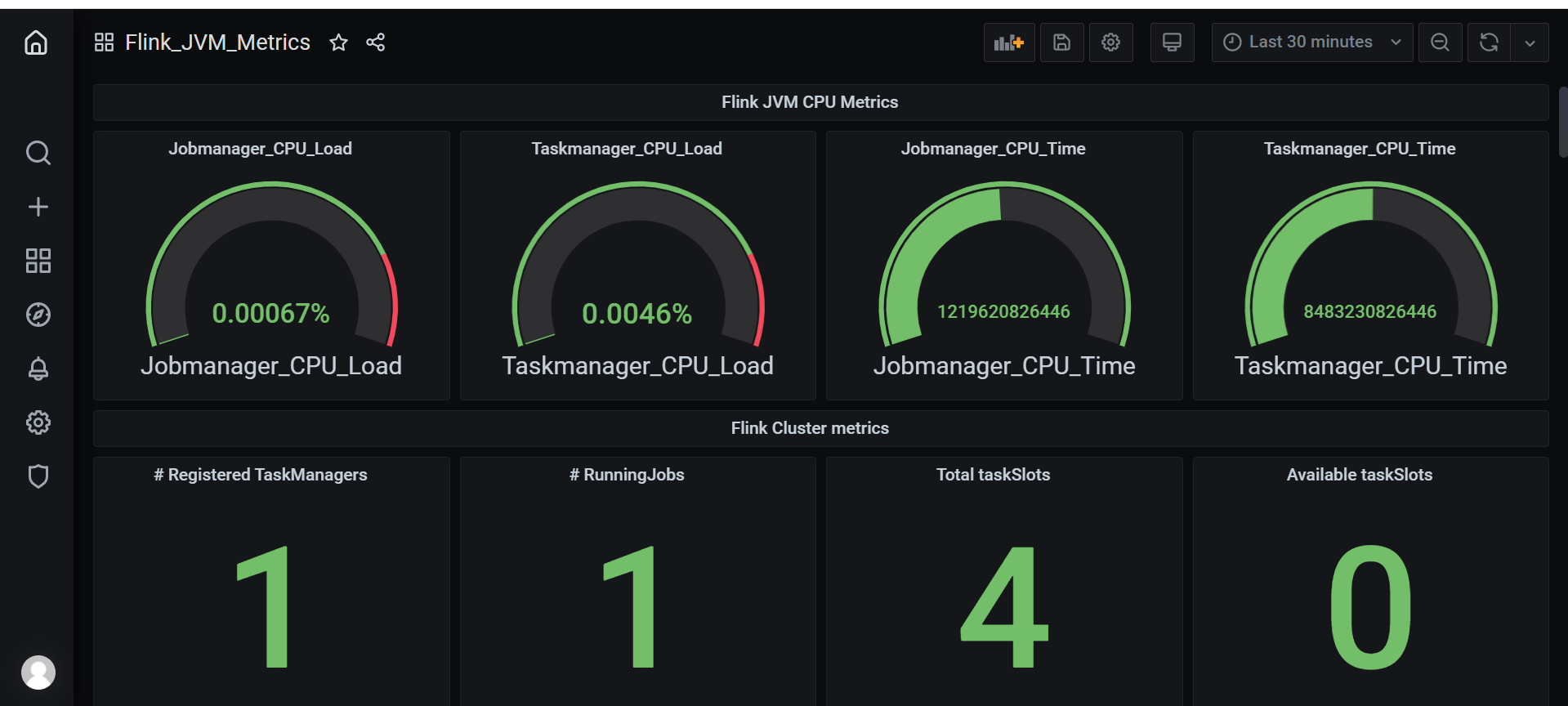Image resolution: width=1568 pixels, height=706 pixels.
Task: Open the Taskmanager_CPU_Load panel title menu
Action: click(627, 149)
